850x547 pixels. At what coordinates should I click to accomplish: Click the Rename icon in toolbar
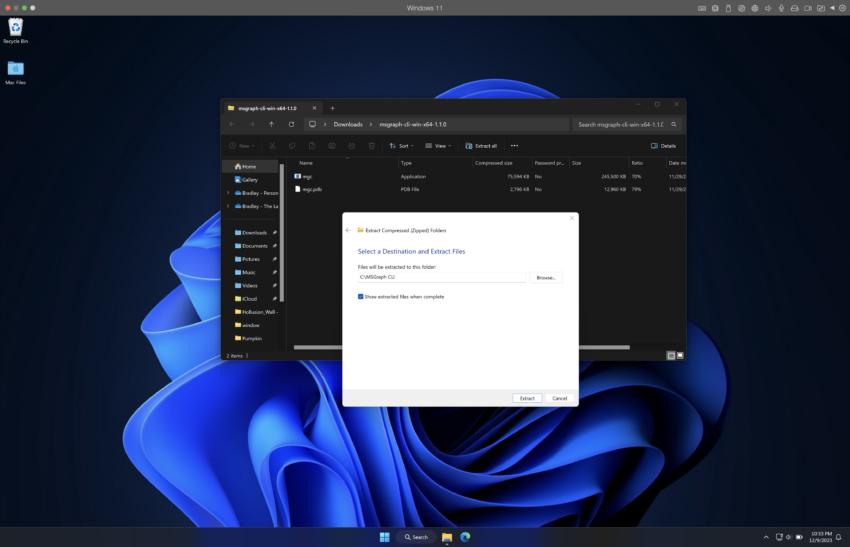point(332,146)
